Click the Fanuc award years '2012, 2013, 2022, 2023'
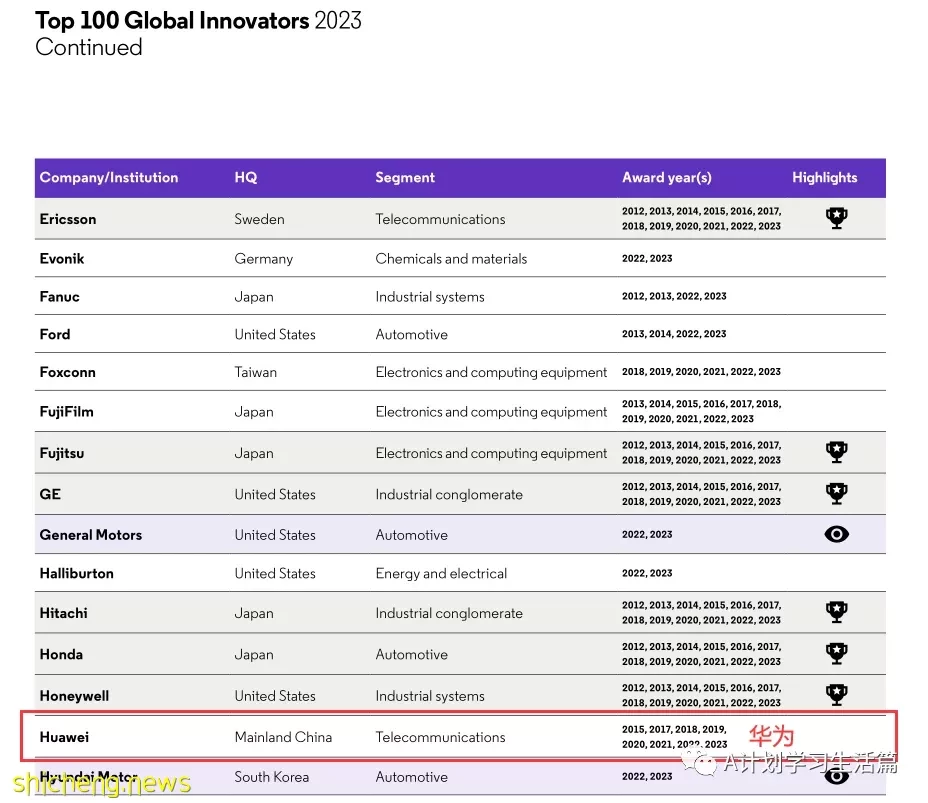 point(674,296)
